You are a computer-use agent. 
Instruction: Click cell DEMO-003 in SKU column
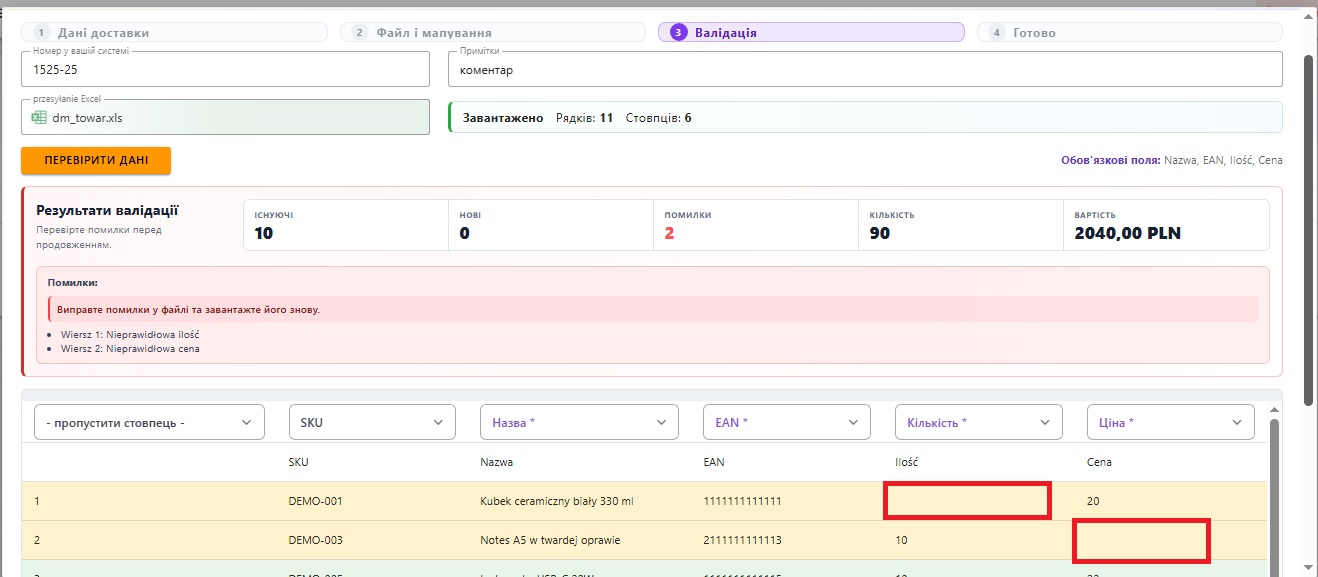click(x=315, y=540)
